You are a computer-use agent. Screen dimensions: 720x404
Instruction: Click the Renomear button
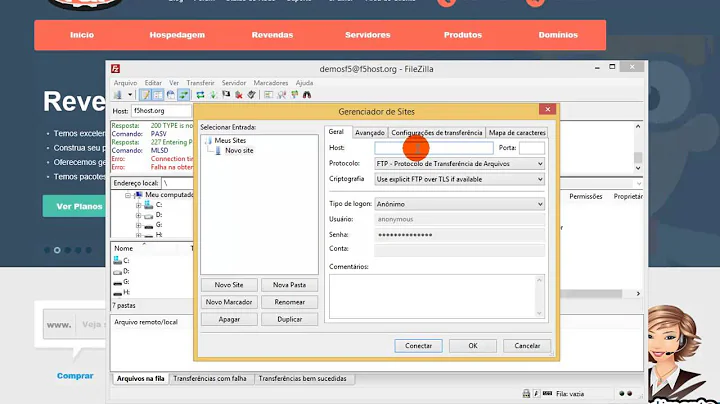click(289, 302)
